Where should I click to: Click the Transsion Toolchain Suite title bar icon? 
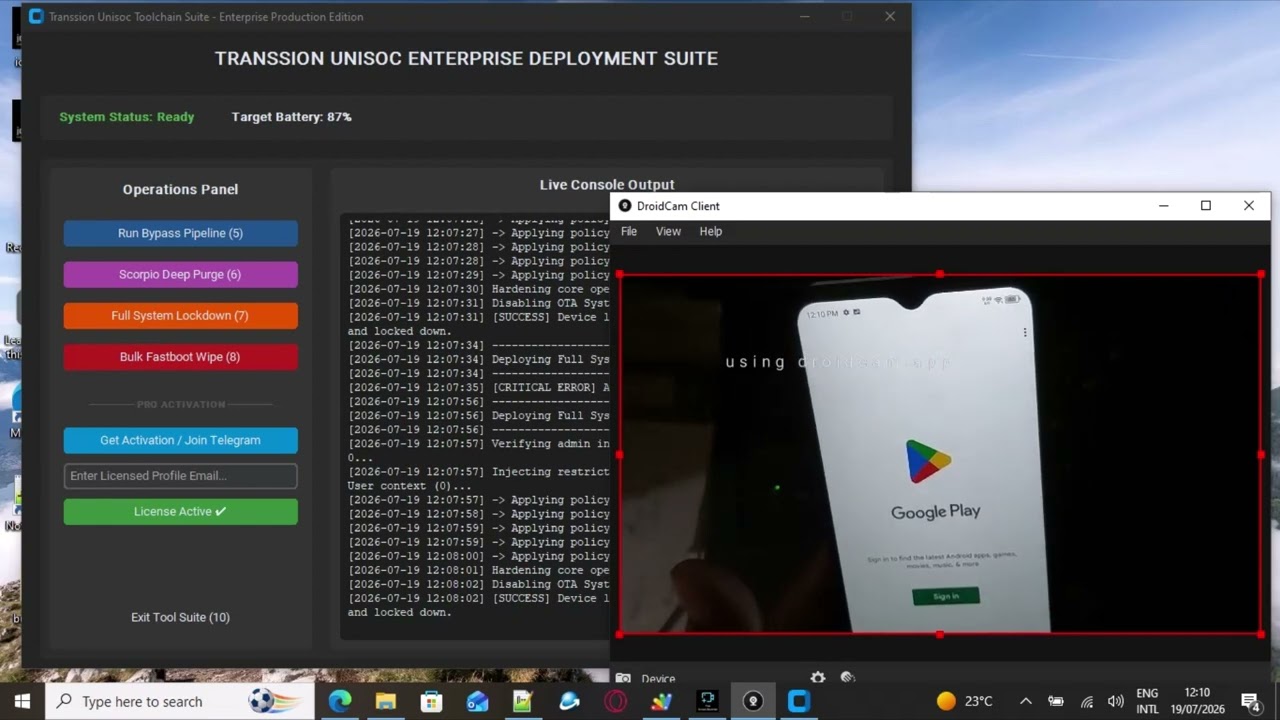[x=36, y=17]
